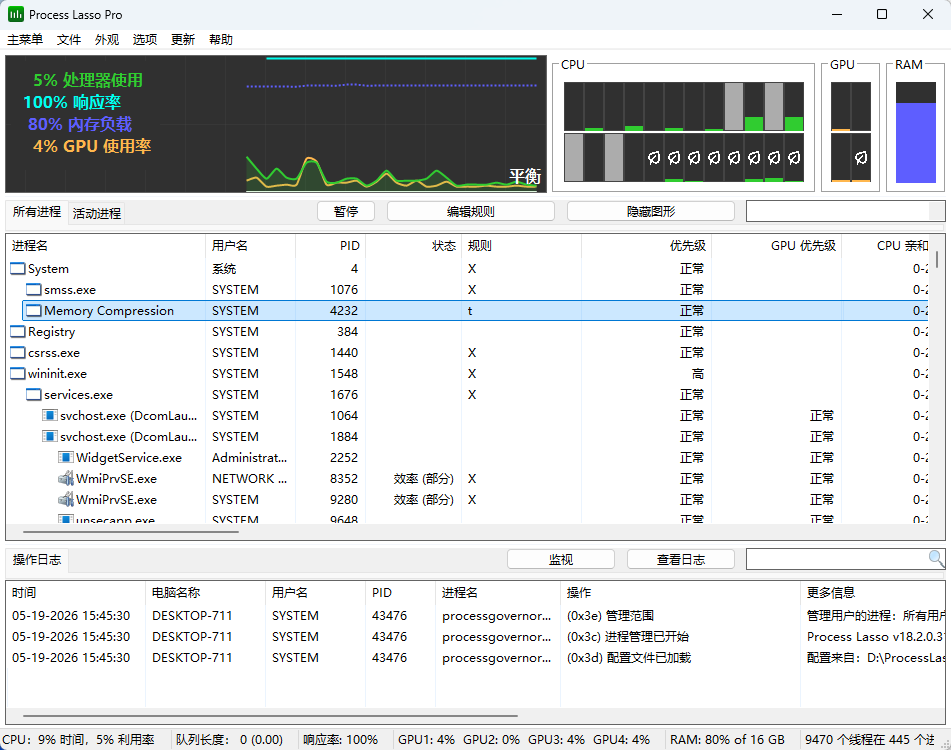
Task: Click the action log horizontal scrollbar
Action: coord(270,715)
